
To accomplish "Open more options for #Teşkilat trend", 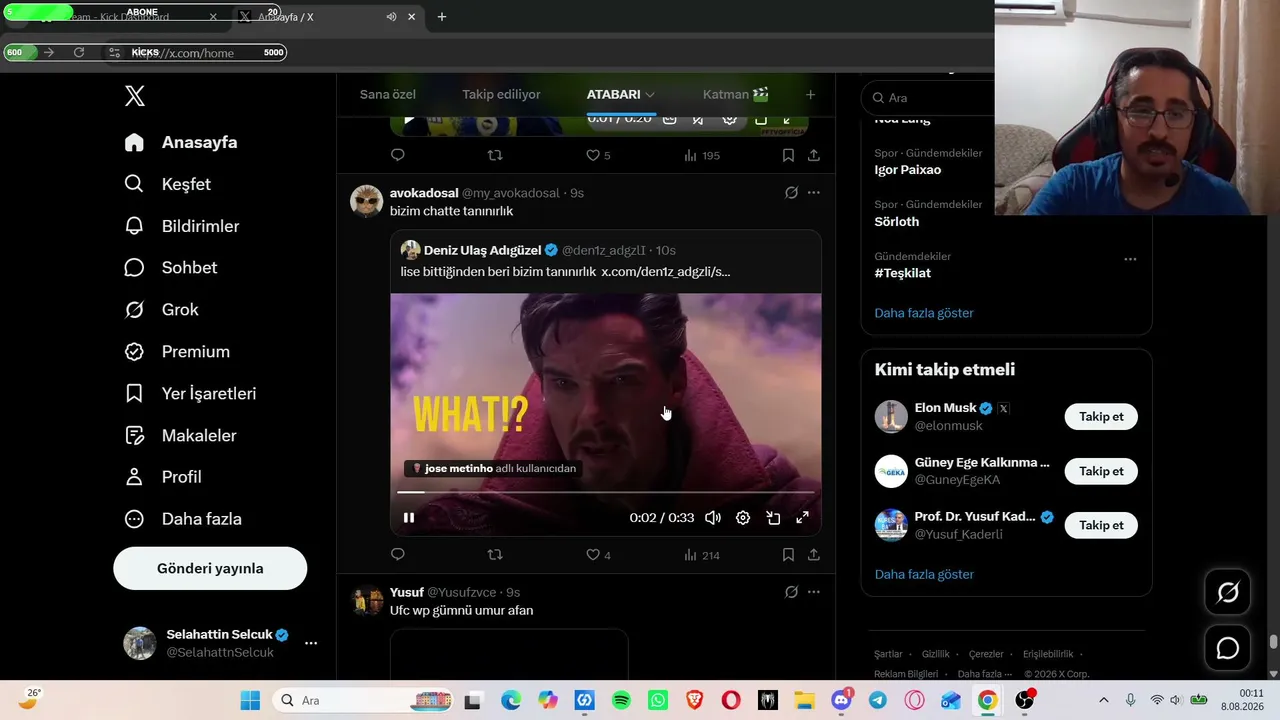I will 1130,259.
